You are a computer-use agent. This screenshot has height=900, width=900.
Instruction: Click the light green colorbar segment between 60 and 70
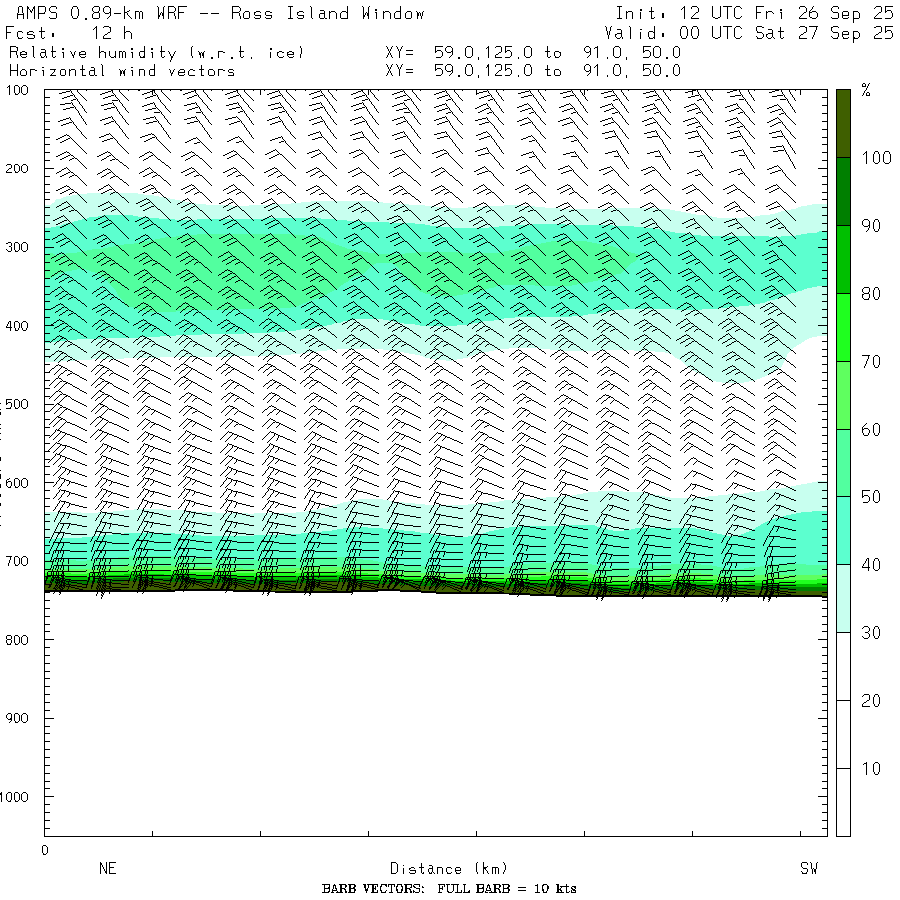[843, 395]
